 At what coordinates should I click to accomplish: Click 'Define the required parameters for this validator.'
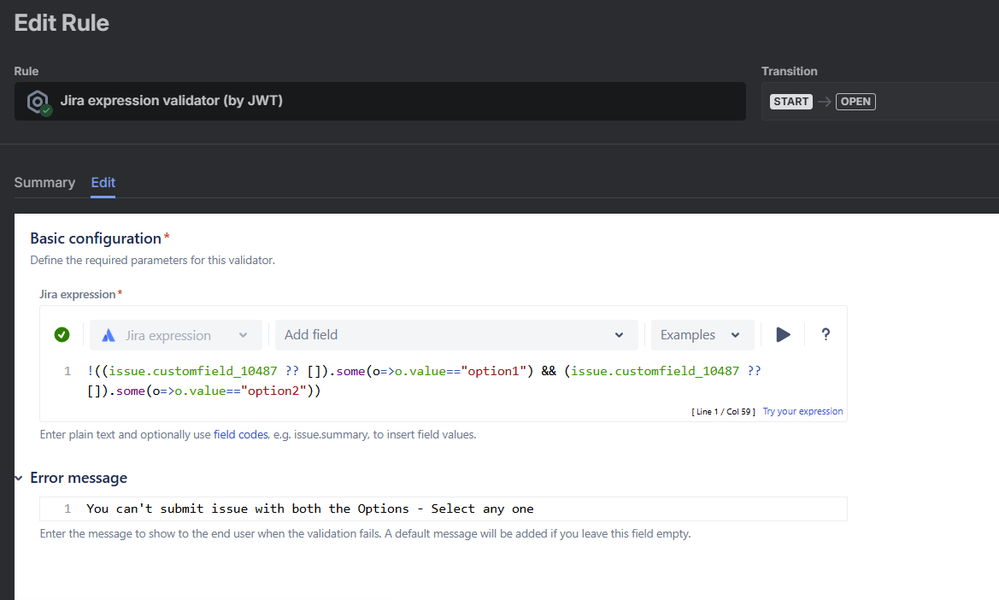[153, 260]
